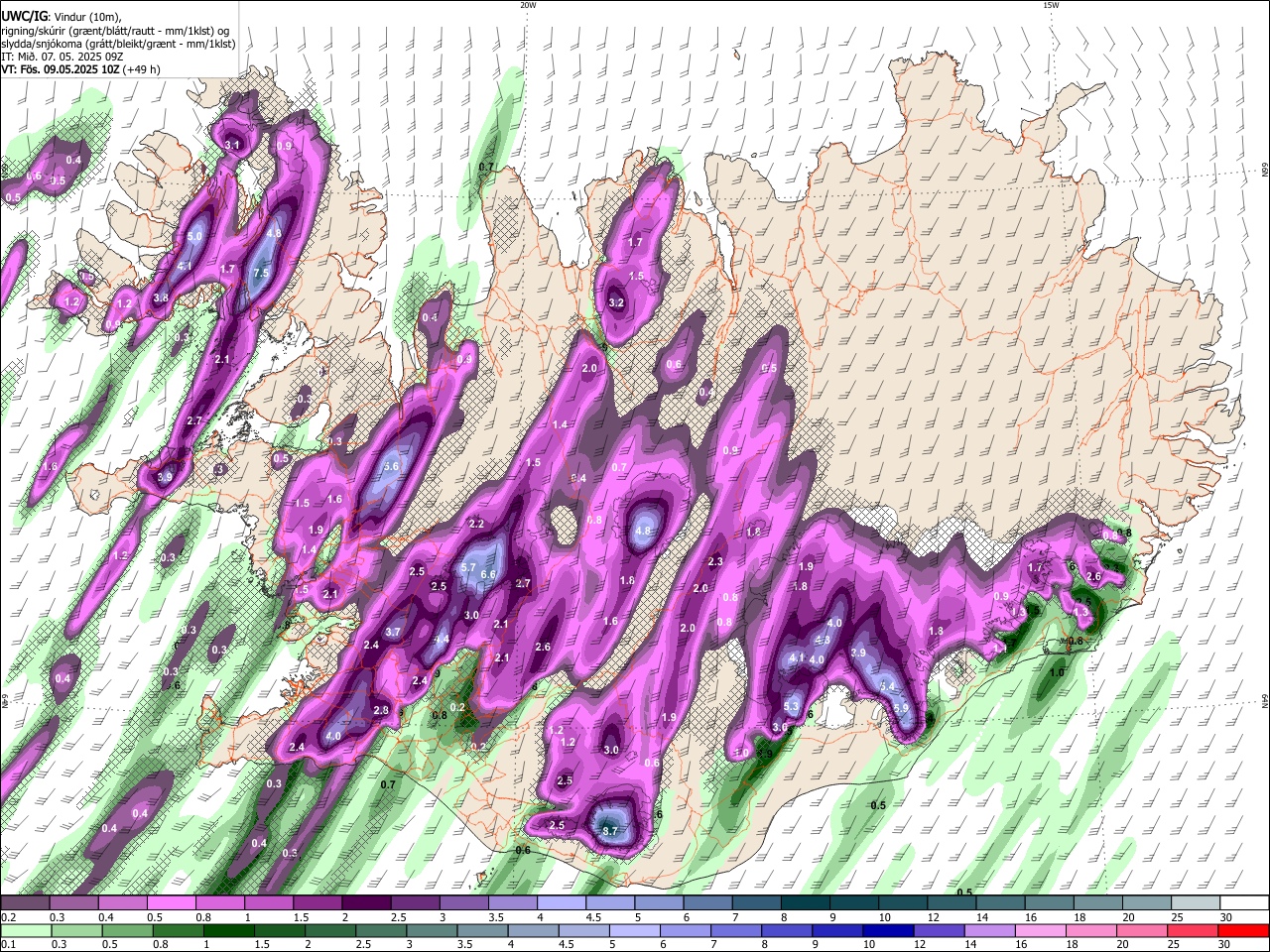
Task: Click the 8.7 precipitation value on the map
Action: [610, 831]
